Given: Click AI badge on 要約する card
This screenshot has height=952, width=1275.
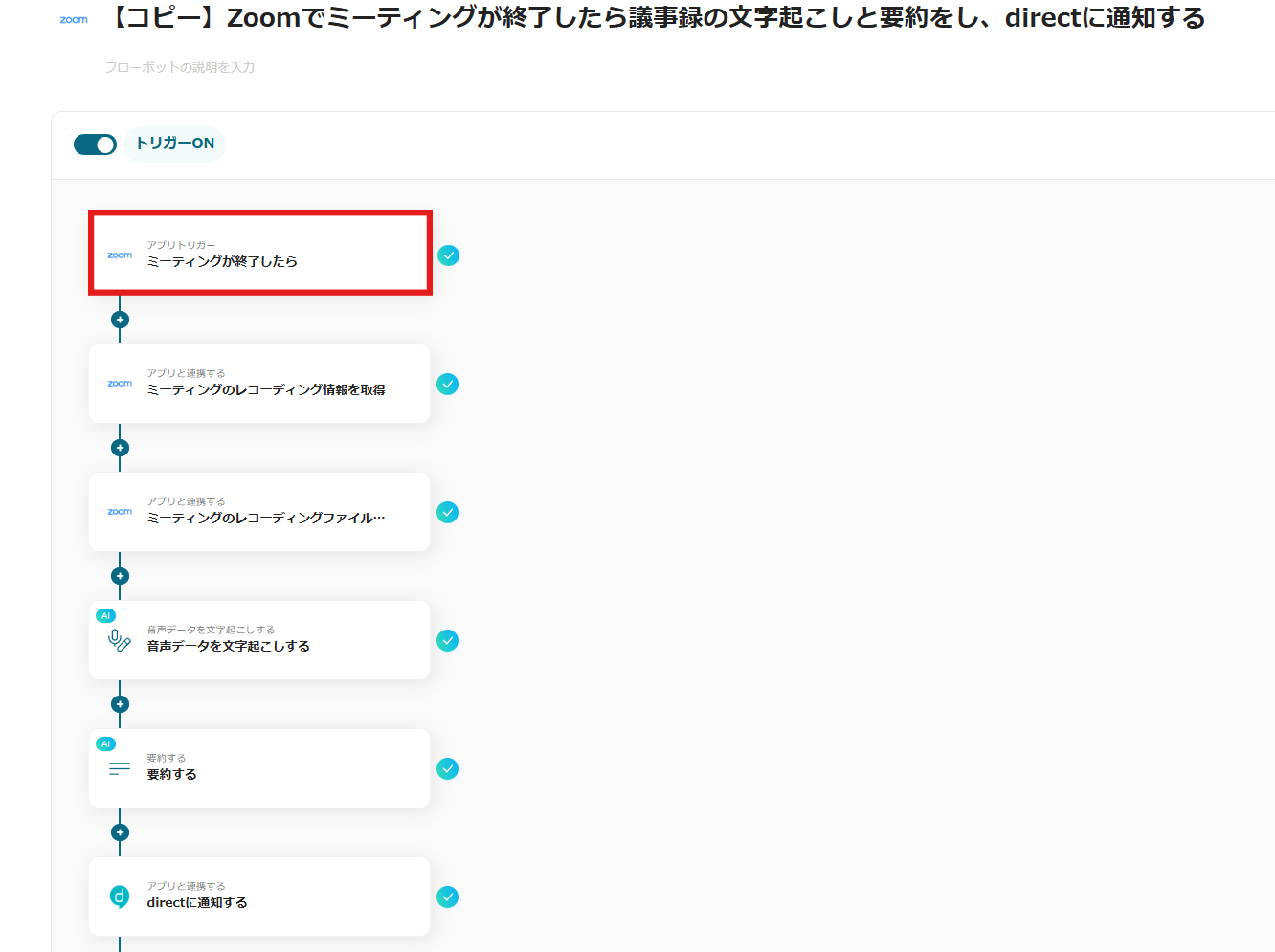Looking at the screenshot, I should pos(106,743).
